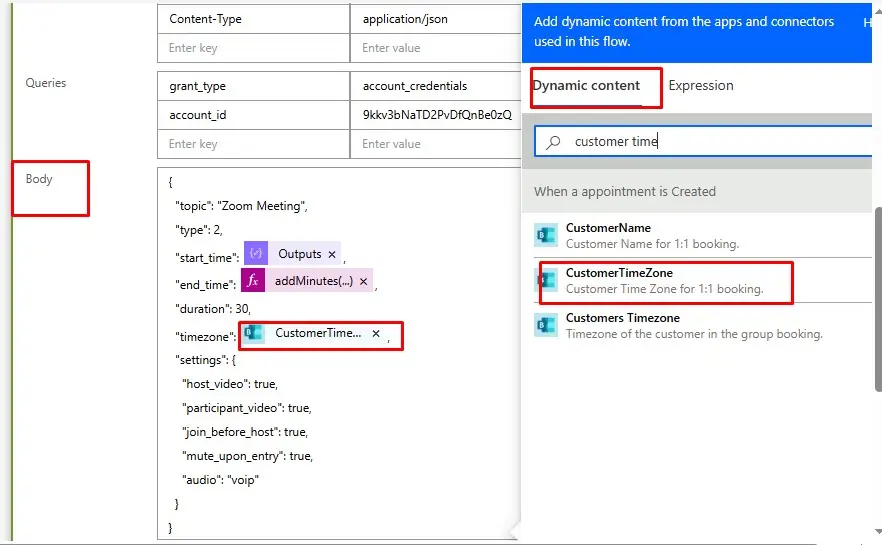Click the CustomerName Bookings icon

pos(545,235)
